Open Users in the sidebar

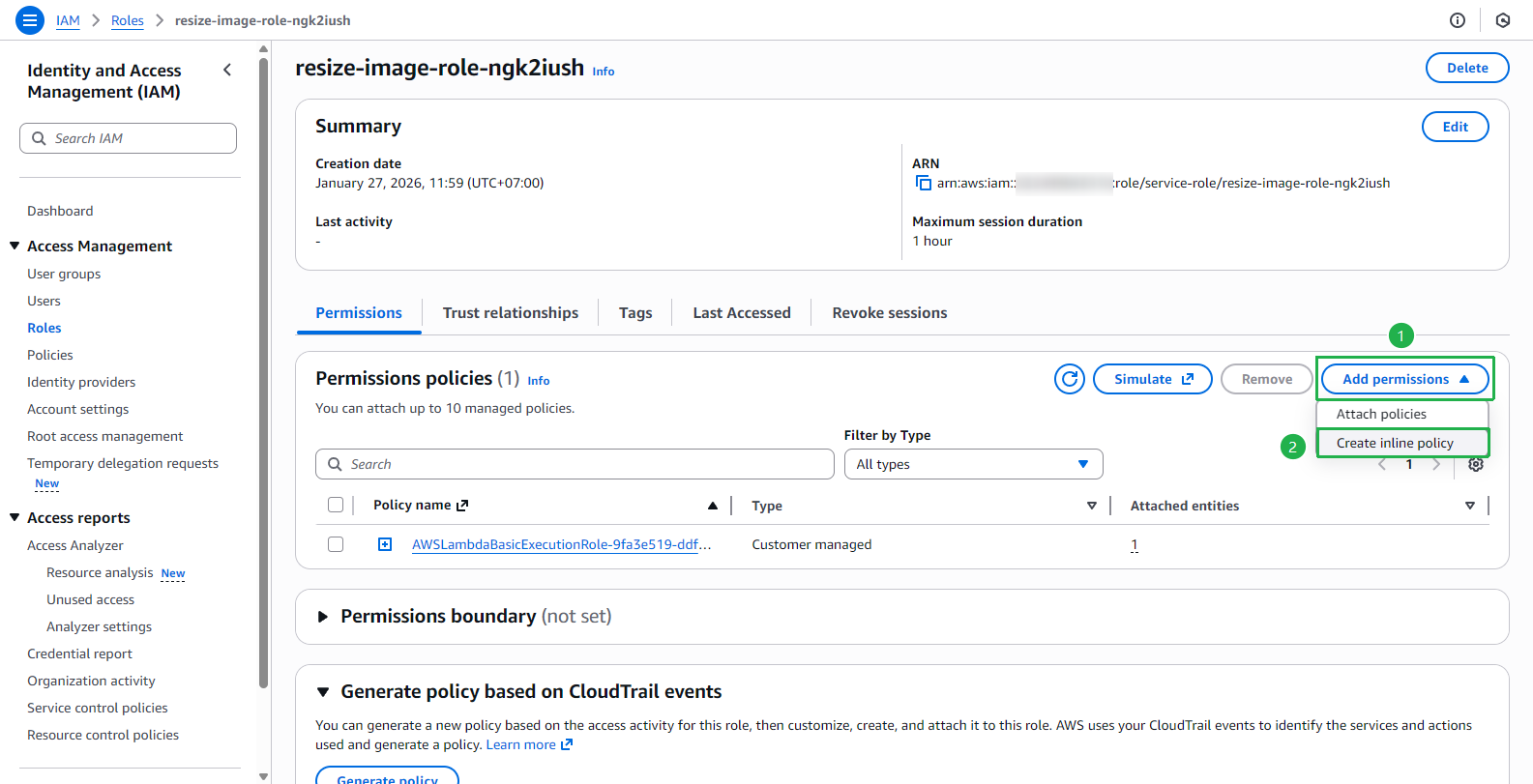[44, 301]
